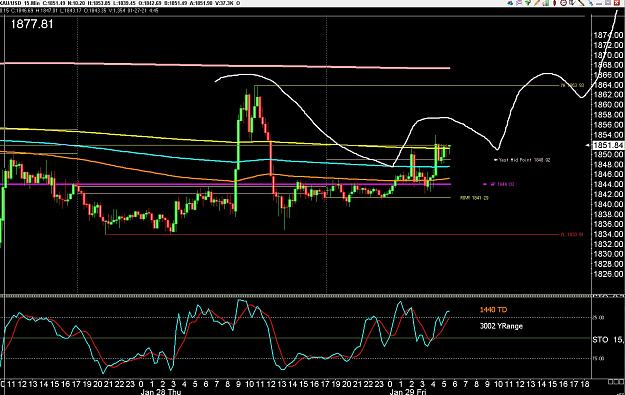Click the orange 1440 TD label
This screenshot has width=625, height=395.
coord(493,310)
